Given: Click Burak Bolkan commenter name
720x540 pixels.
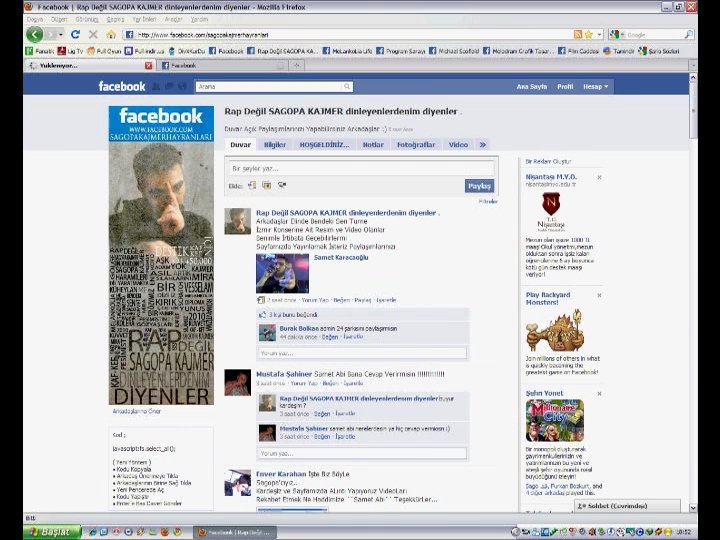Looking at the screenshot, I should point(299,328).
